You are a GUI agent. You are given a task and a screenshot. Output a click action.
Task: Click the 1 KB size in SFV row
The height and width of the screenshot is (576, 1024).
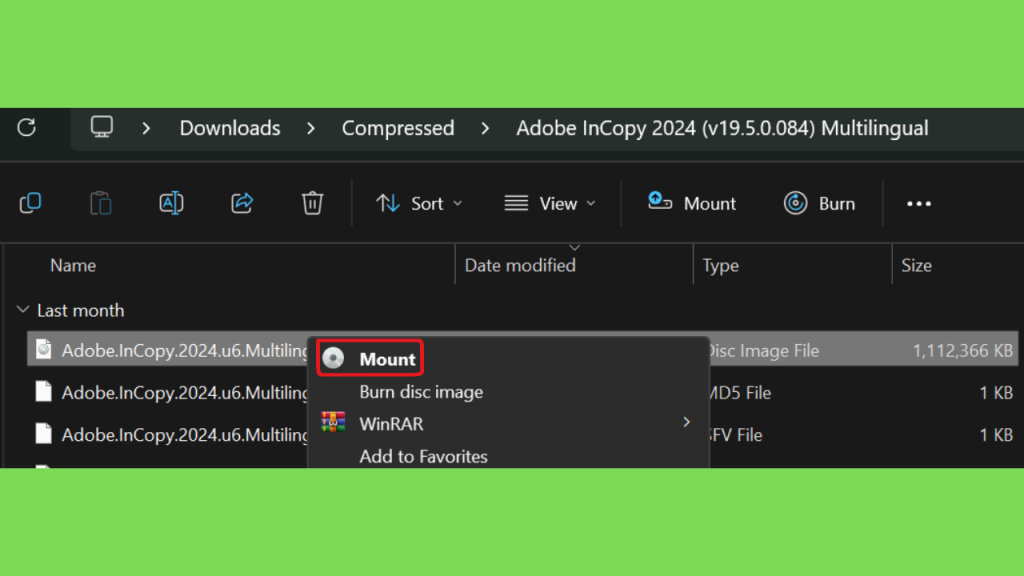click(x=996, y=435)
